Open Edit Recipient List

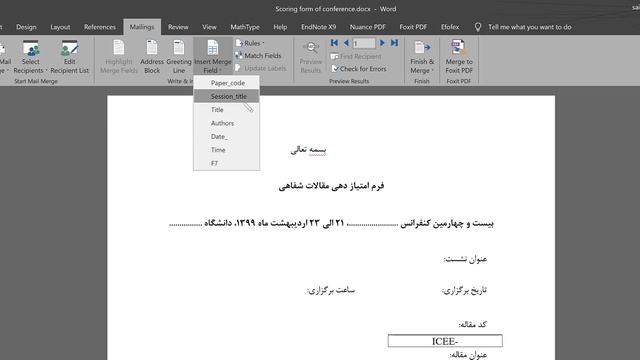[x=69, y=57]
